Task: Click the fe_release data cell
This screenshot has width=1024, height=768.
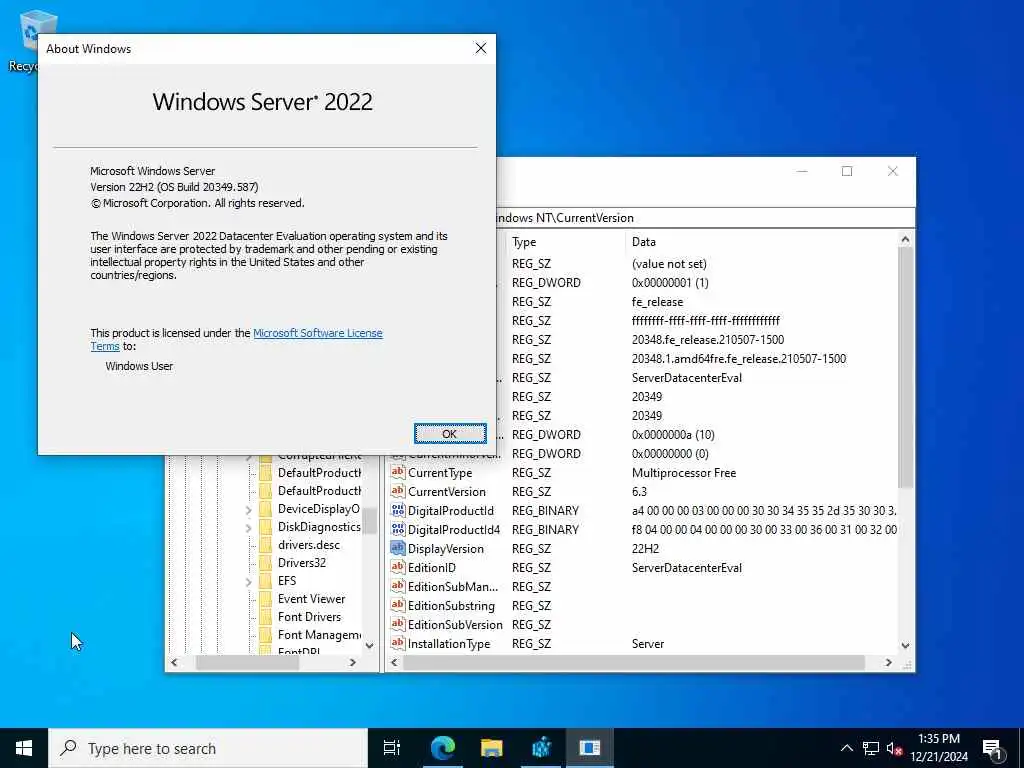Action: (658, 302)
